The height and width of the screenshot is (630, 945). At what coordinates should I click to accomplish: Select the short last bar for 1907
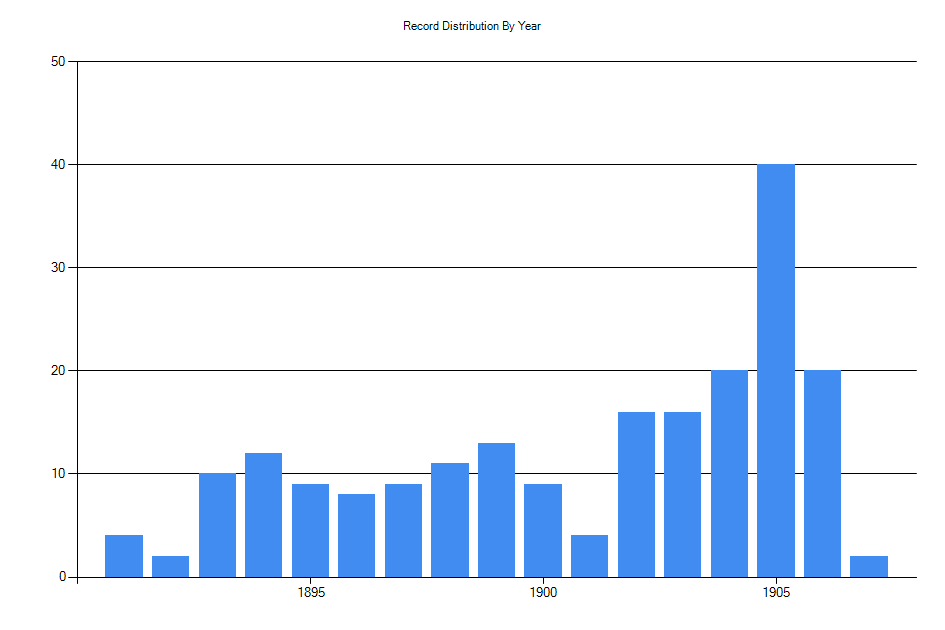coord(868,566)
